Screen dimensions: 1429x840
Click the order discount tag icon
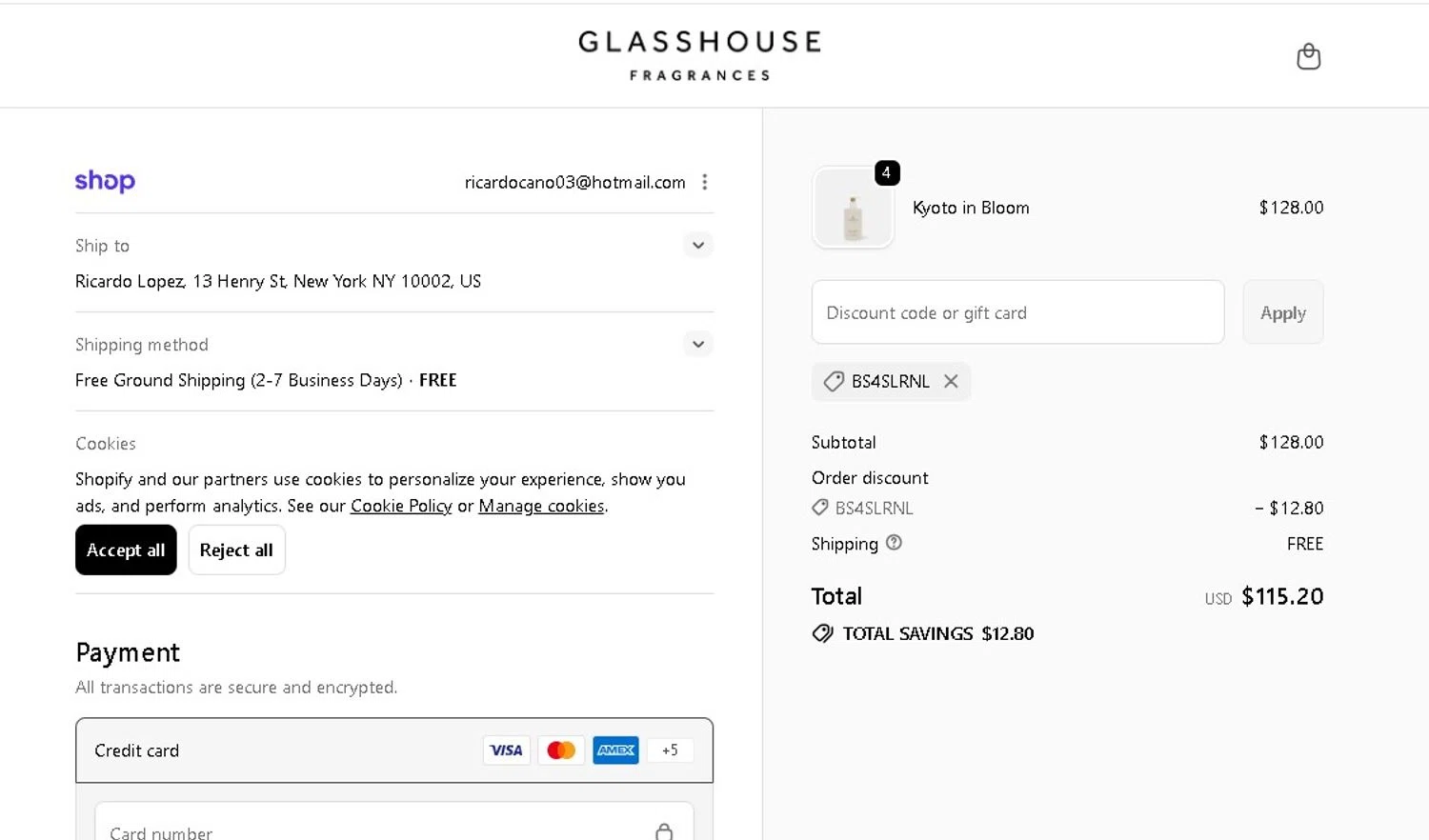pyautogui.click(x=820, y=508)
